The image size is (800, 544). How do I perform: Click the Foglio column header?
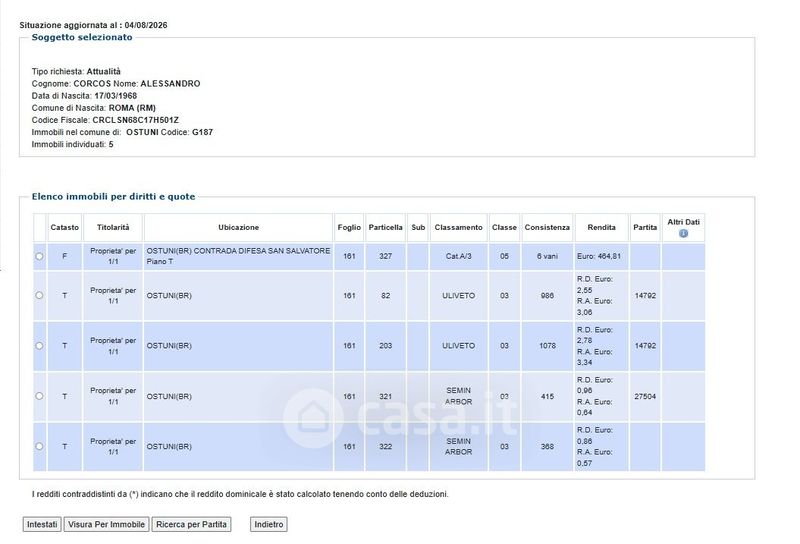[x=349, y=228]
